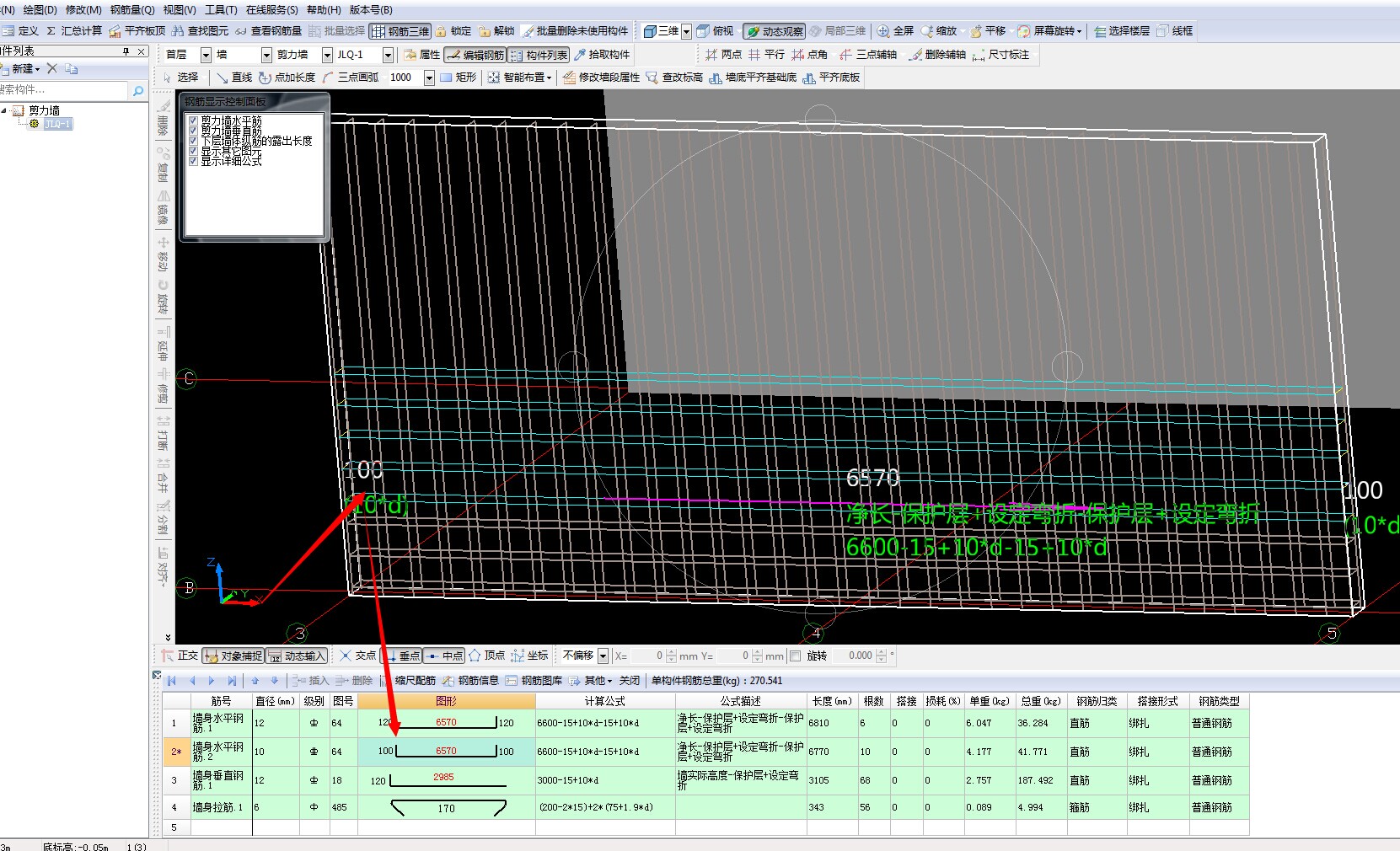Open 属性 properties panel
The width and height of the screenshot is (1400, 851).
point(421,55)
